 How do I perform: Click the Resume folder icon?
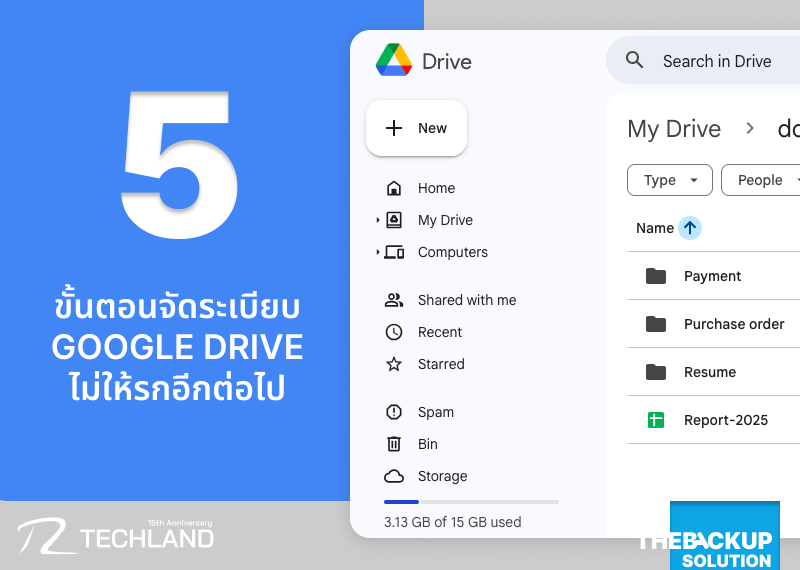point(656,372)
